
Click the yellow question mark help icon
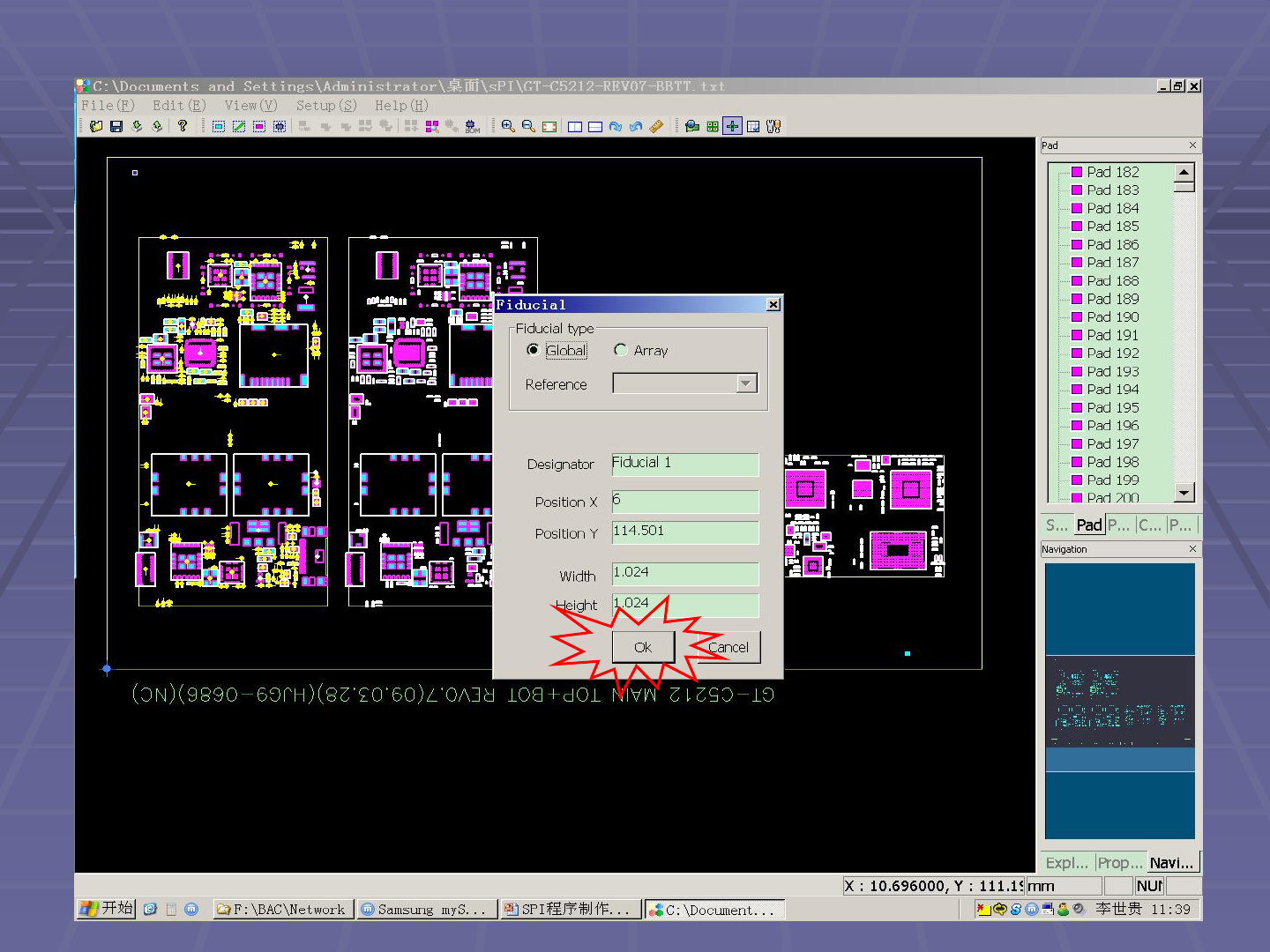[183, 127]
